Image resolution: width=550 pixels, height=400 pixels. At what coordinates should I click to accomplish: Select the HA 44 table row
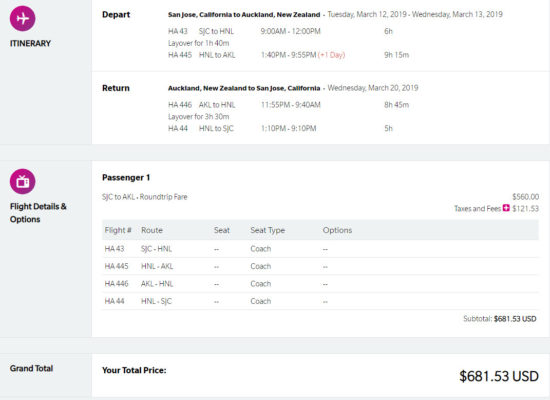[320, 301]
